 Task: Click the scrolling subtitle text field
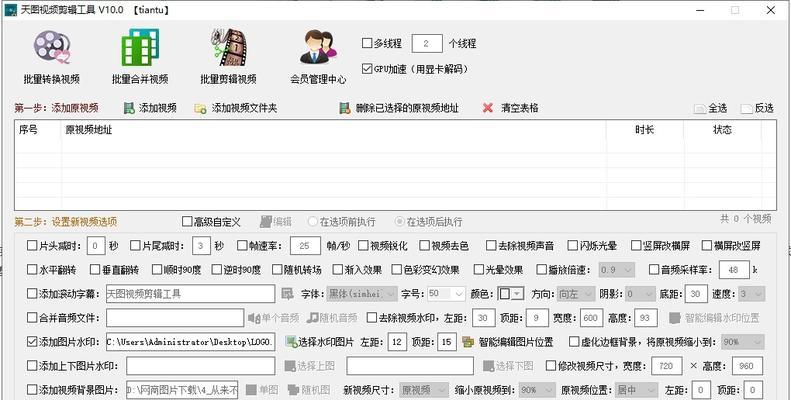[191, 294]
